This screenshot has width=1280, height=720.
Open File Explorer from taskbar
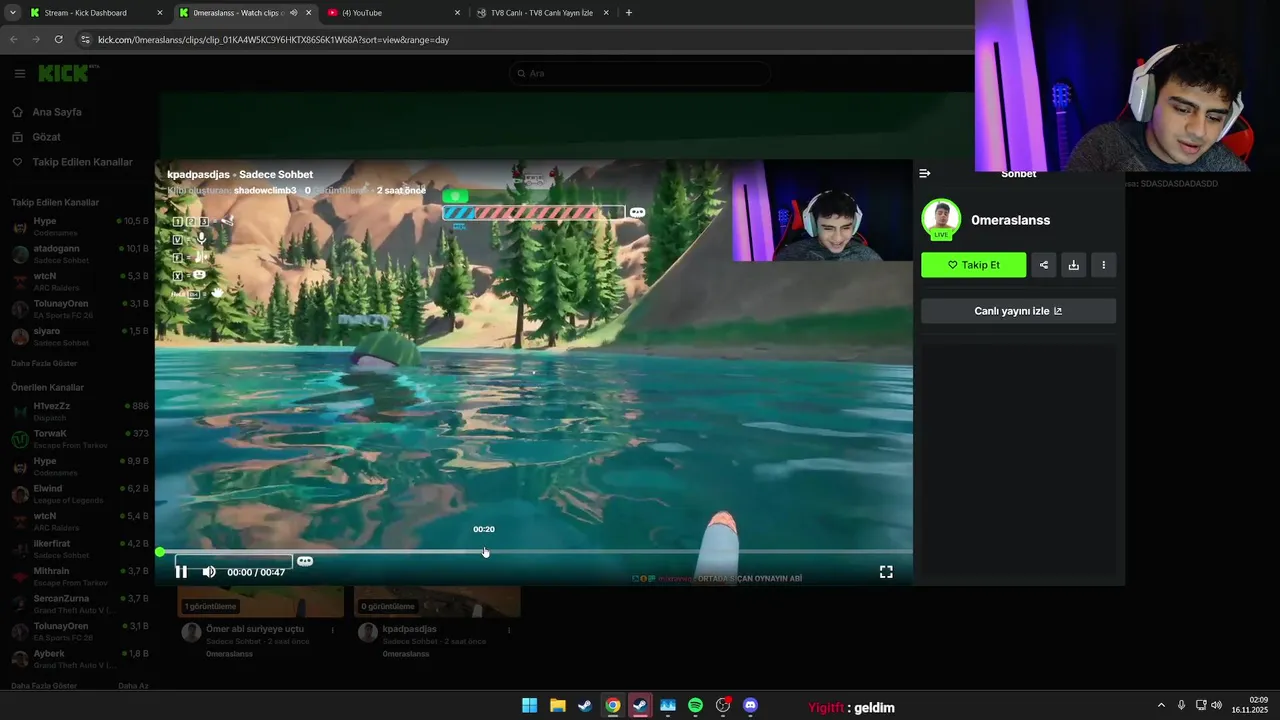pyautogui.click(x=557, y=706)
